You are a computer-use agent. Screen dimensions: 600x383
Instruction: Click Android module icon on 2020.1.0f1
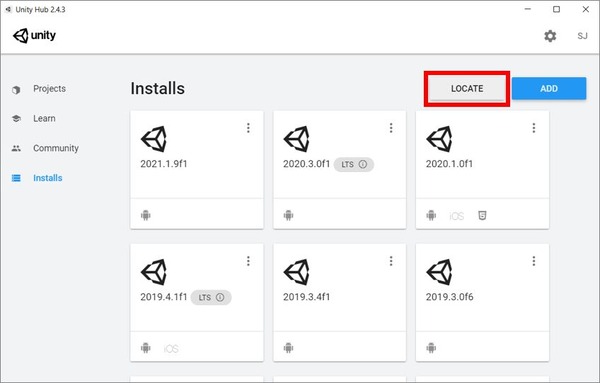pos(431,215)
